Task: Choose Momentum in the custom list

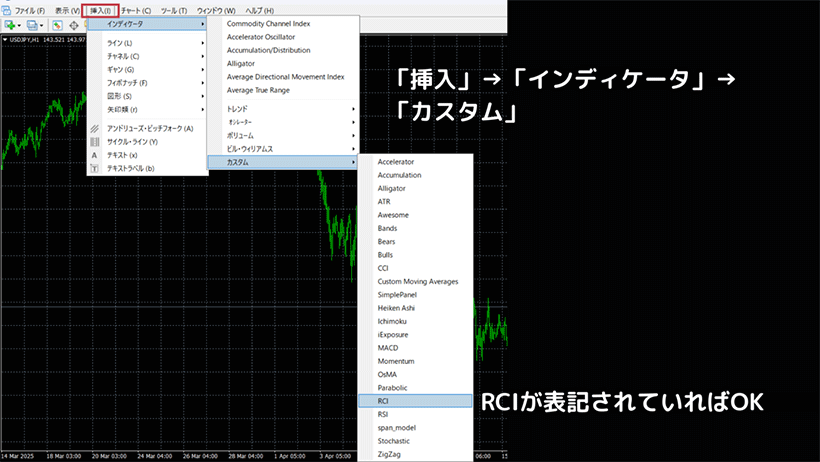Action: click(x=415, y=362)
